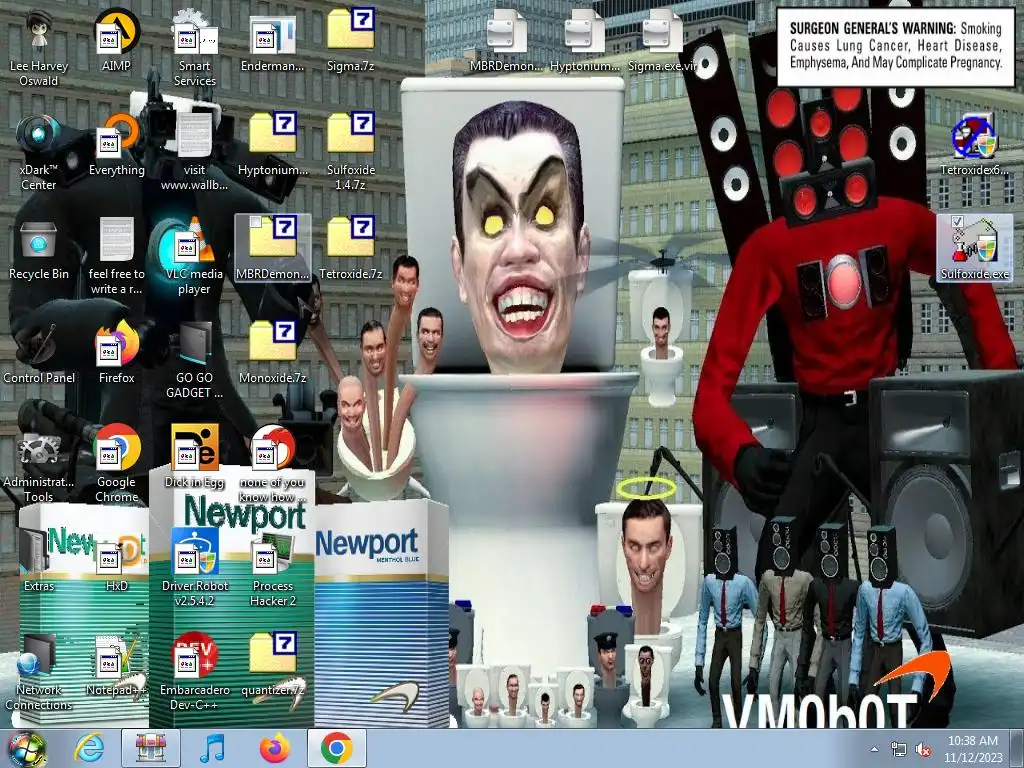Screen dimensions: 1024x768
Task: Launch Google Chrome desktop shortcut
Action: pyautogui.click(x=116, y=464)
